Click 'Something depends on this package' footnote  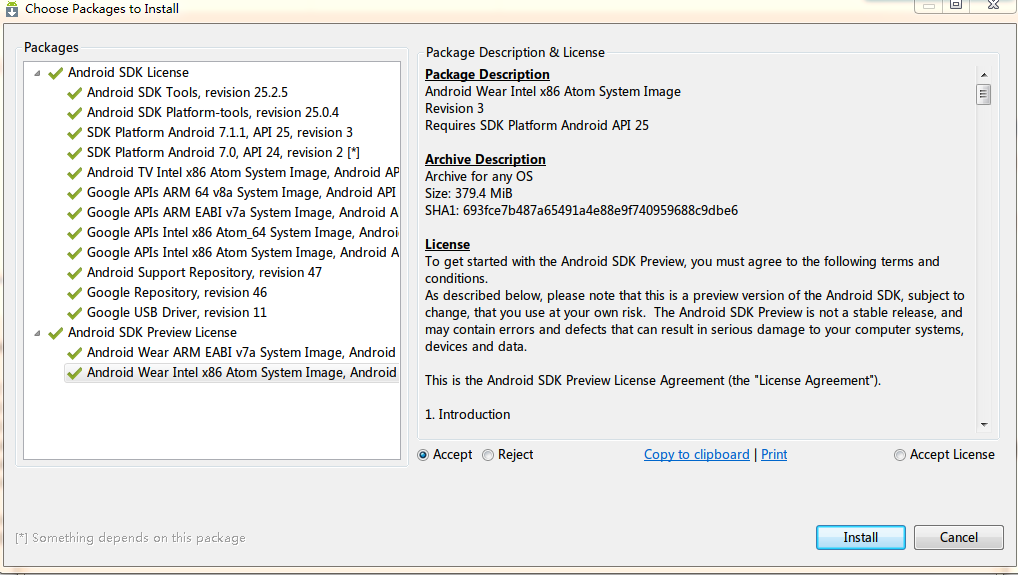(x=130, y=538)
